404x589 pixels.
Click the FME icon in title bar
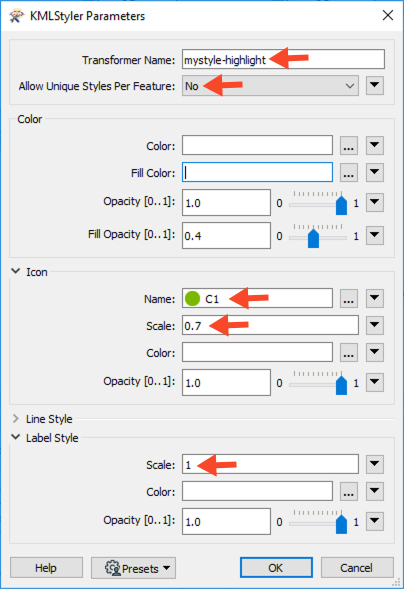point(17,16)
